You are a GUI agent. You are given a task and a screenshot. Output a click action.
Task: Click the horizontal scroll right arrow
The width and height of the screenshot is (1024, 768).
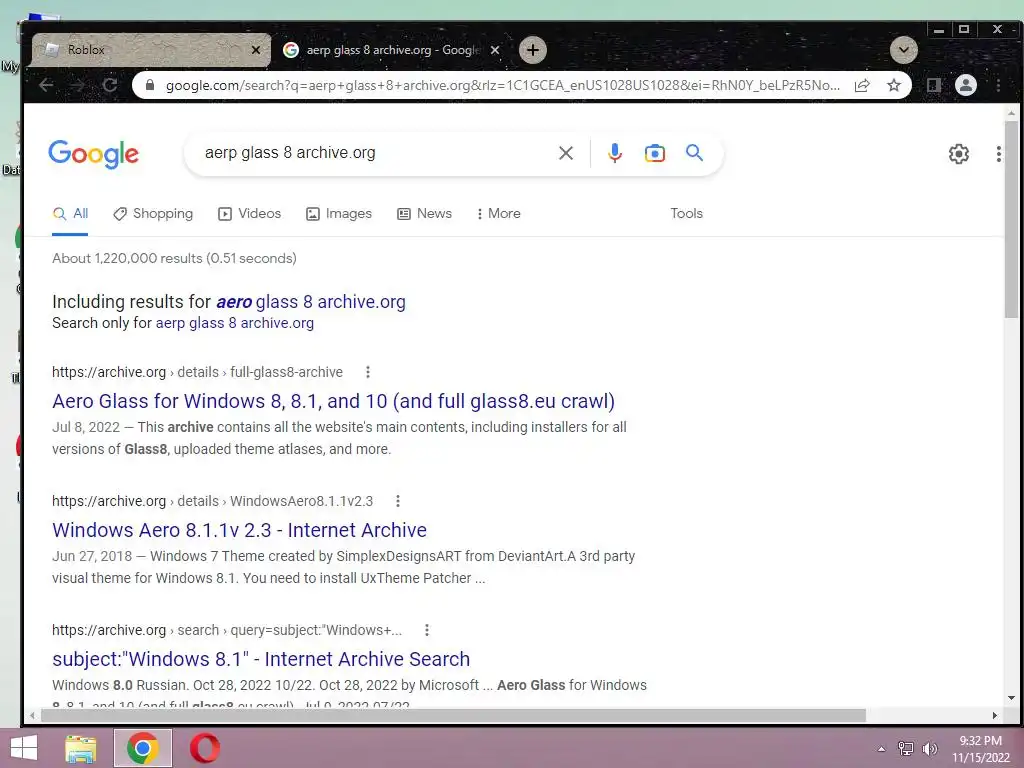click(x=995, y=715)
